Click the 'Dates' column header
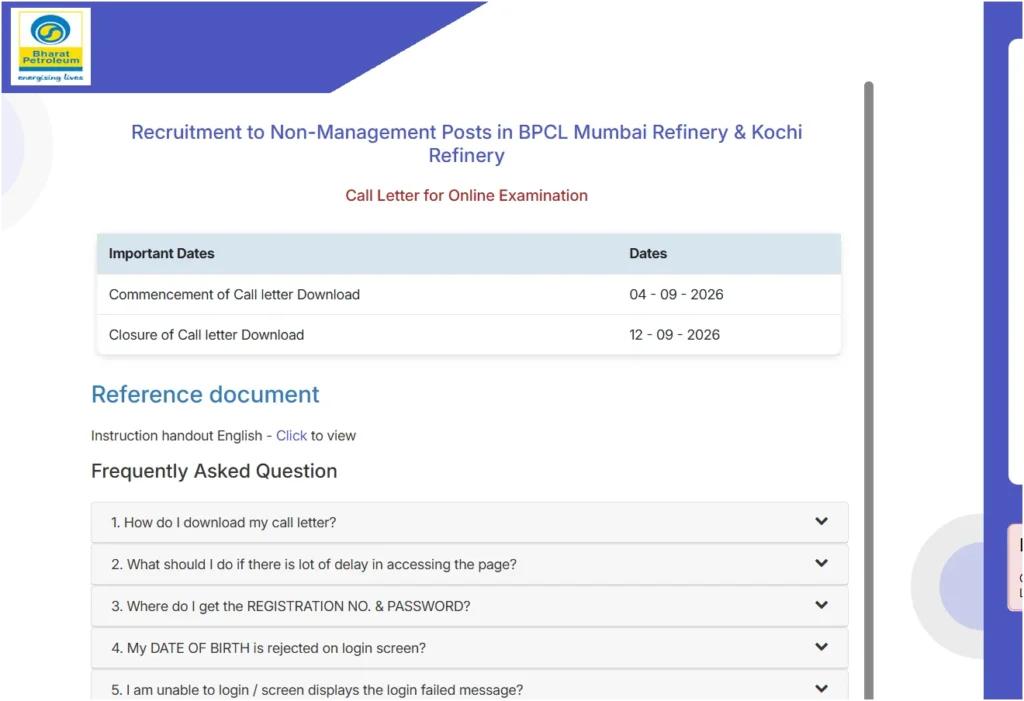The image size is (1024, 701). (x=648, y=253)
